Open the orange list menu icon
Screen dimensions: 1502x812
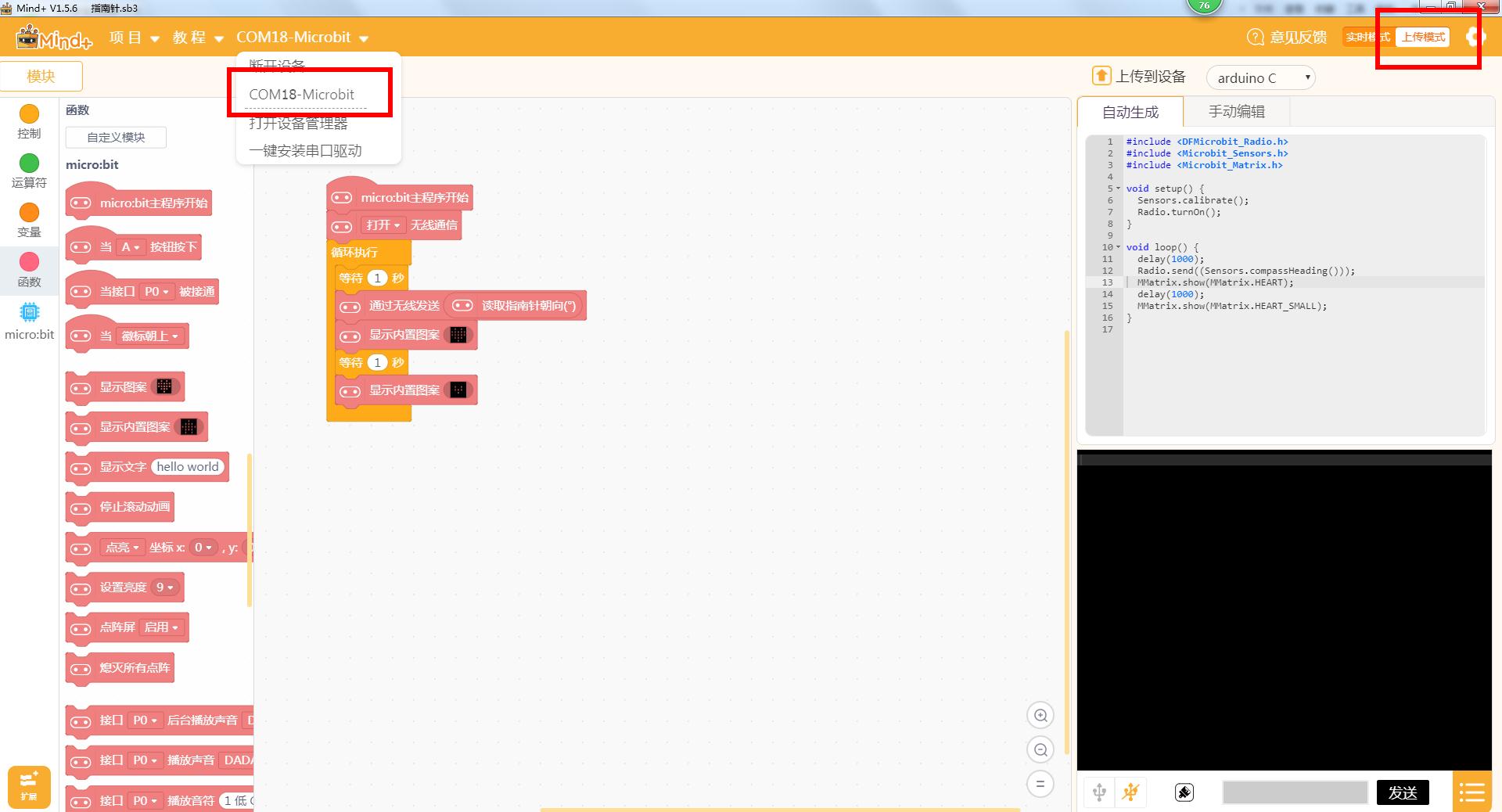point(1471,792)
